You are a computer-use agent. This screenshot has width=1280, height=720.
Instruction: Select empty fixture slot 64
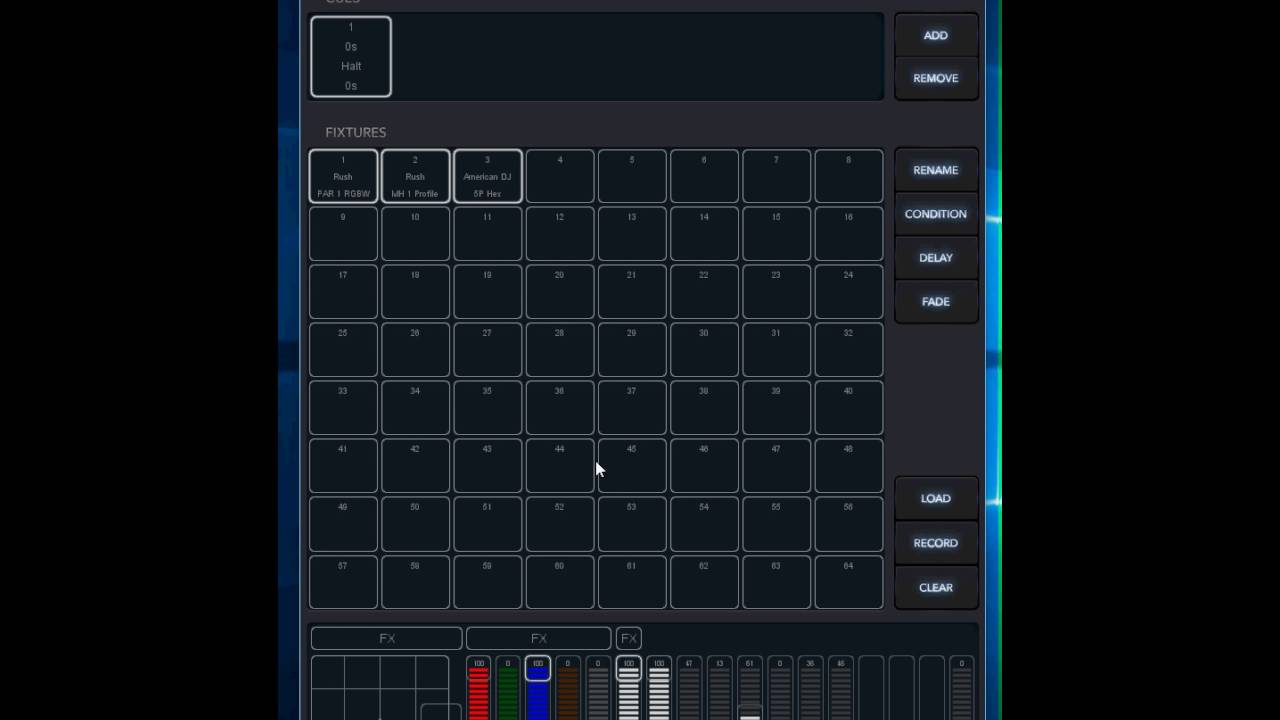849,582
